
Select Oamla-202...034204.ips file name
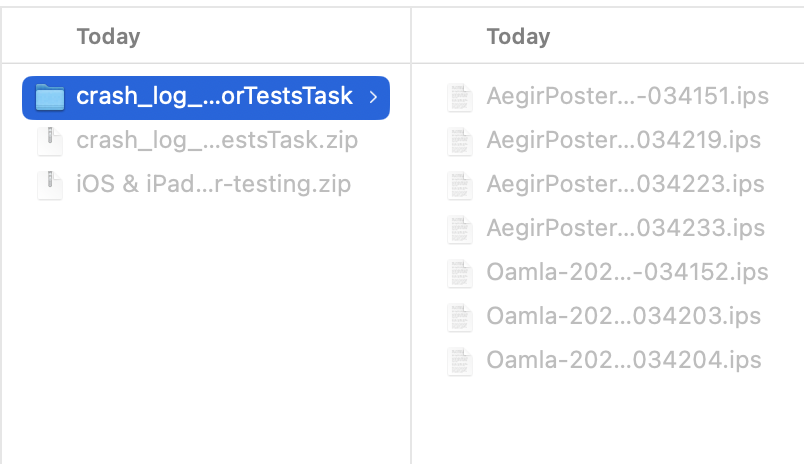tap(624, 360)
